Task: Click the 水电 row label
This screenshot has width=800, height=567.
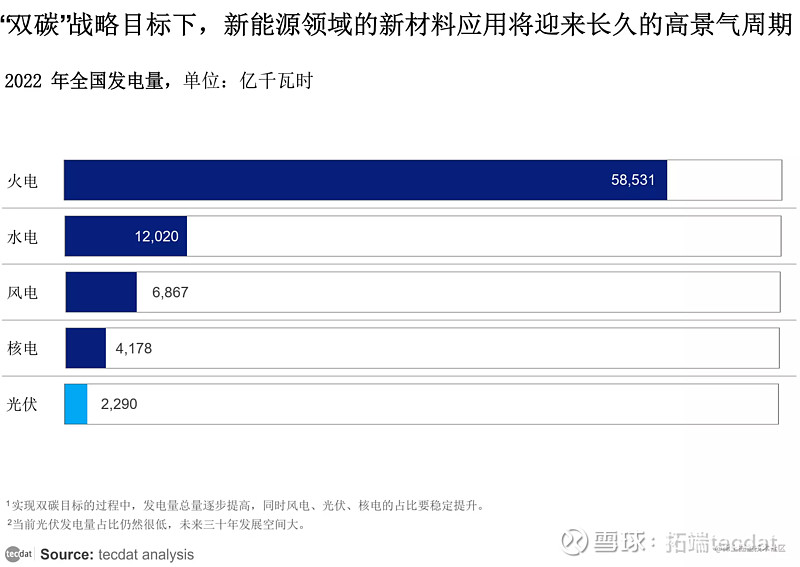Action: 22,237
